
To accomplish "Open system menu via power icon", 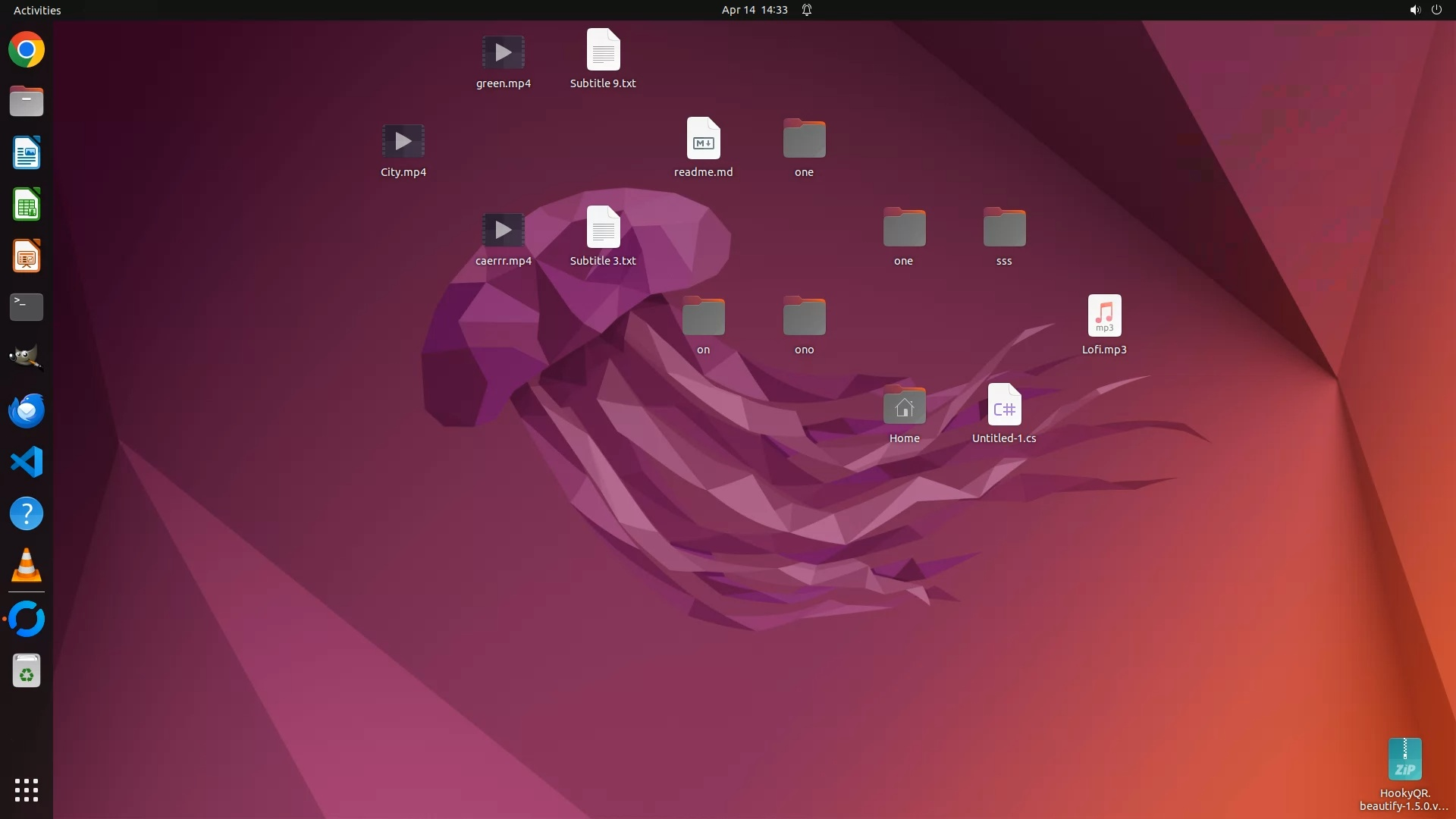I will point(1436,10).
